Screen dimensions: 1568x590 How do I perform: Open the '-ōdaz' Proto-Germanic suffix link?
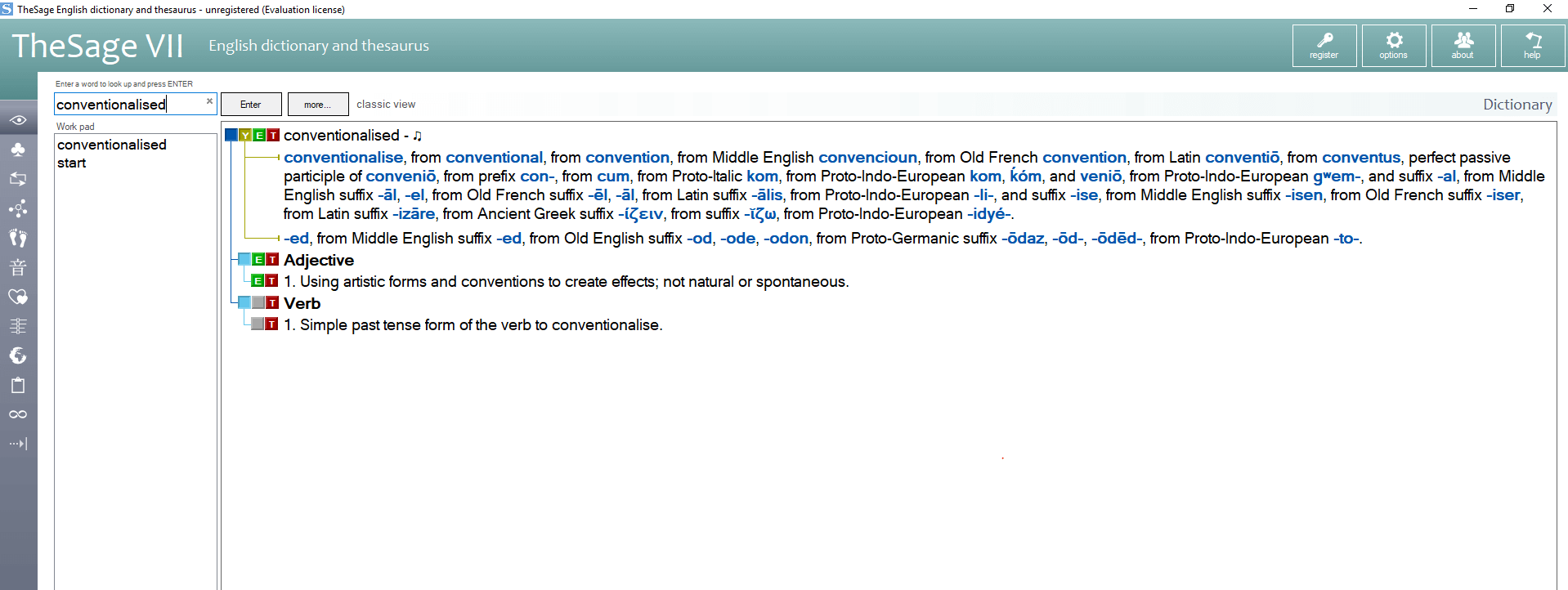point(1023,239)
